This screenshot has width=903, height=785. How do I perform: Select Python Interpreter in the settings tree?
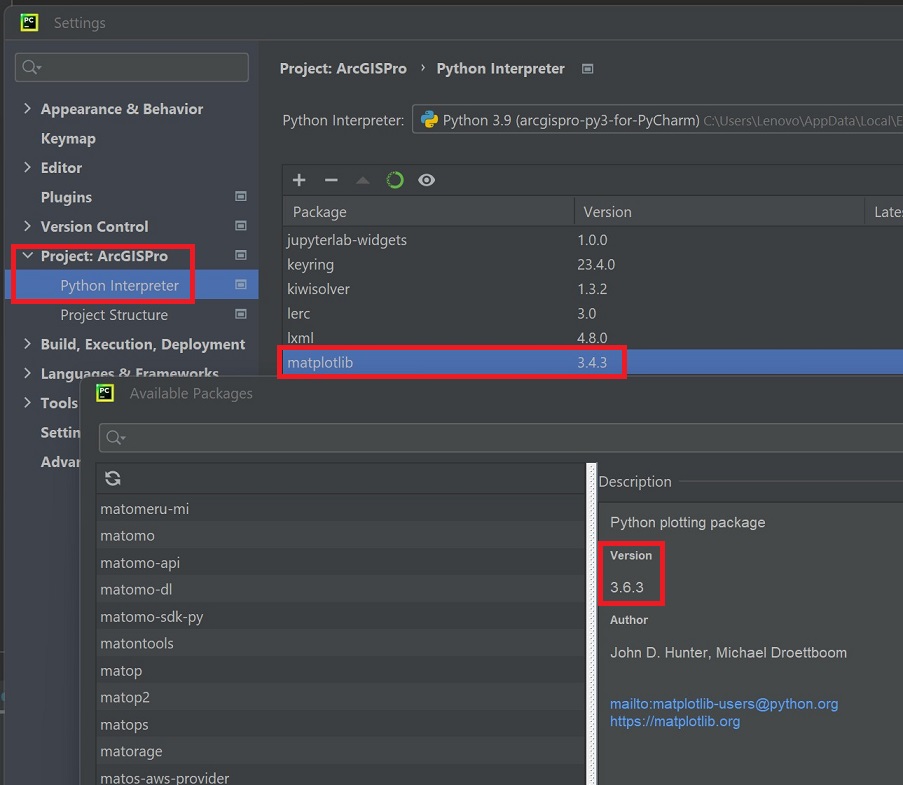119,286
